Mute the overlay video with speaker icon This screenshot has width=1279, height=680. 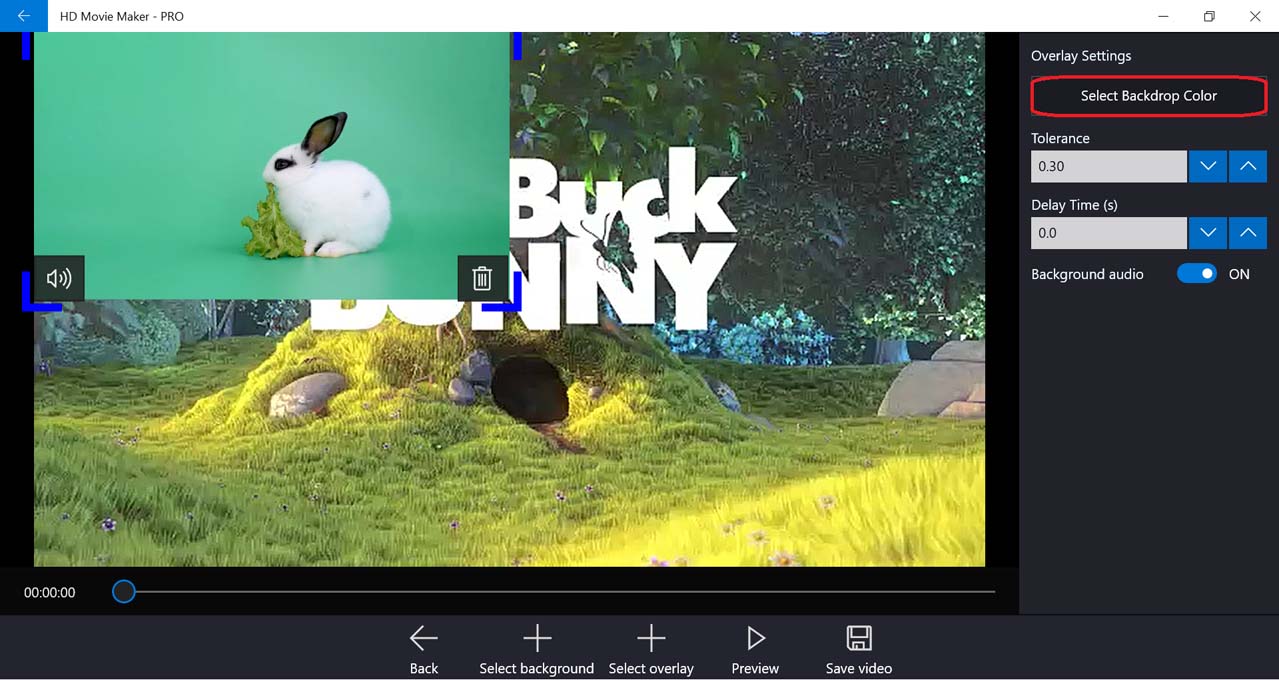[59, 278]
